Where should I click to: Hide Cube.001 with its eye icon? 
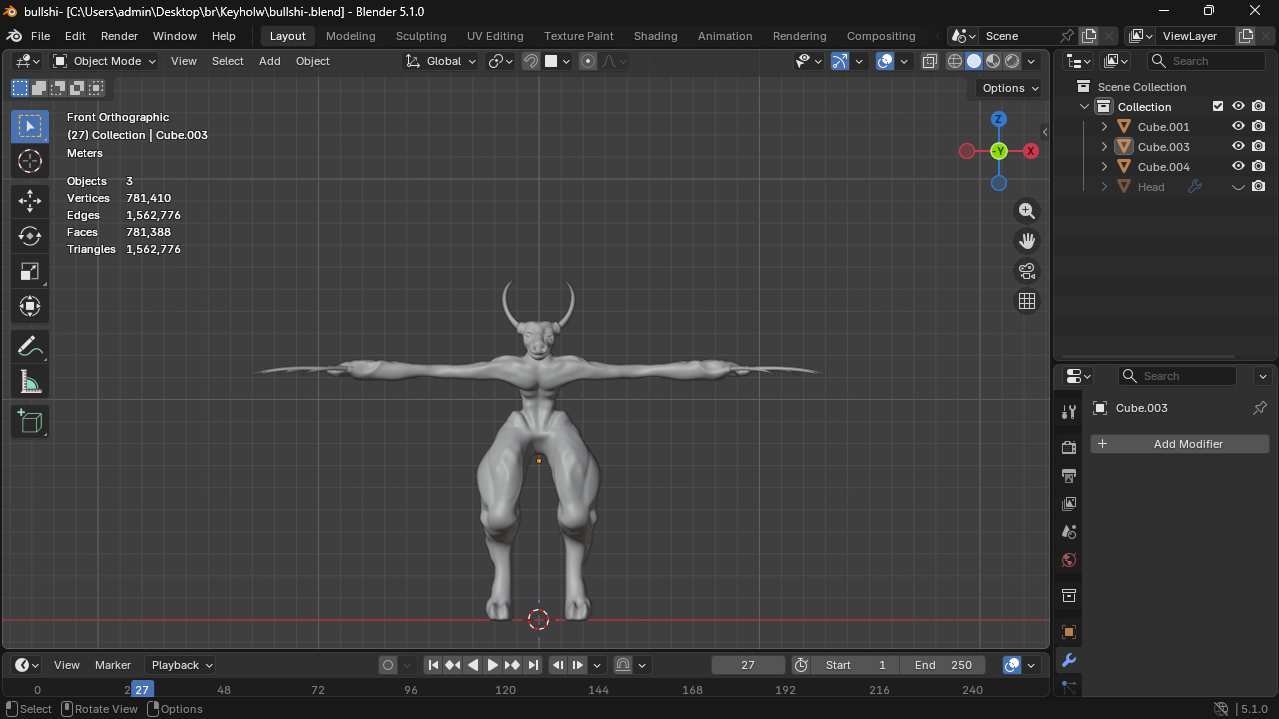point(1238,127)
